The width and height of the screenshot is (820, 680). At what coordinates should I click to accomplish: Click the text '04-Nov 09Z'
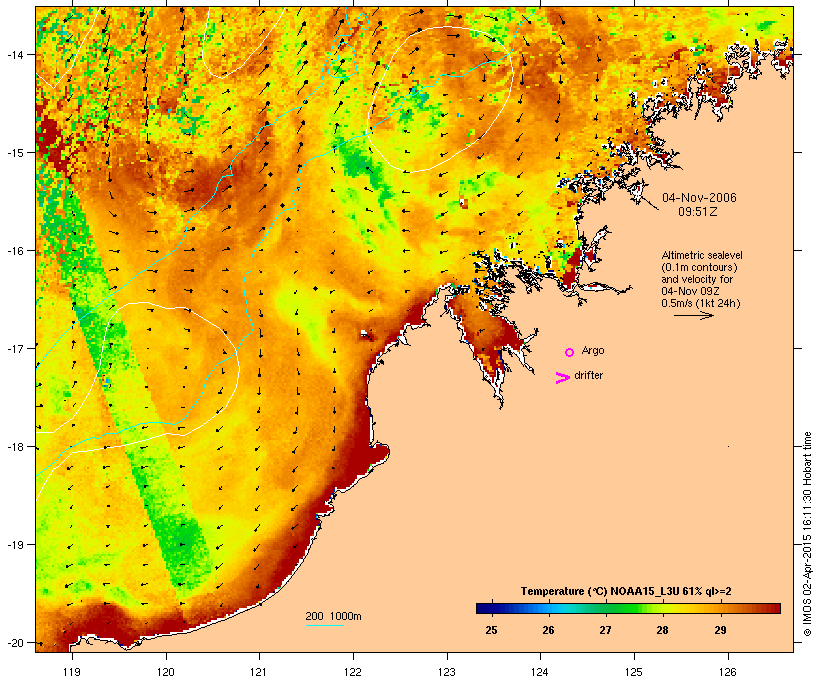pyautogui.click(x=688, y=291)
